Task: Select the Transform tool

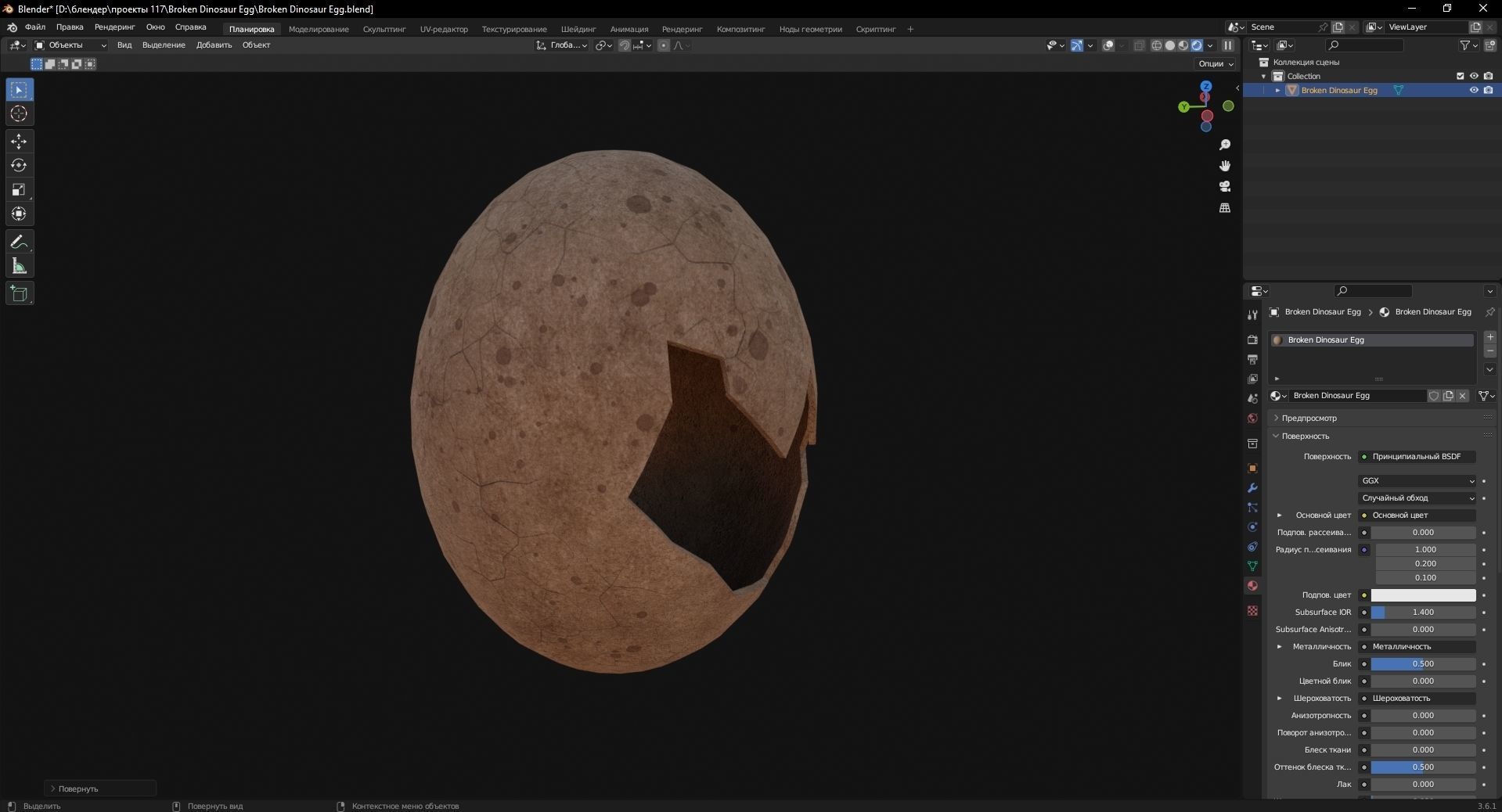Action: 19,214
